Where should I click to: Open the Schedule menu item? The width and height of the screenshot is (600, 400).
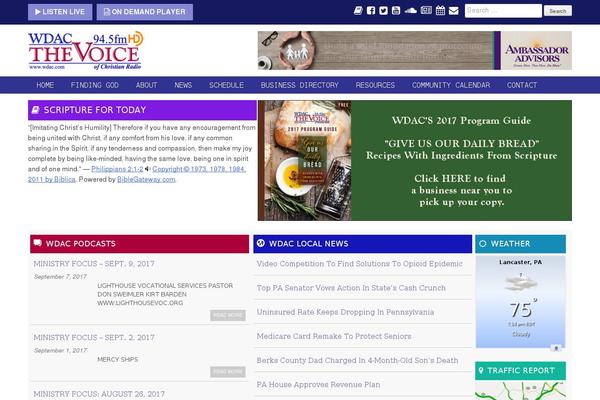[x=227, y=85]
